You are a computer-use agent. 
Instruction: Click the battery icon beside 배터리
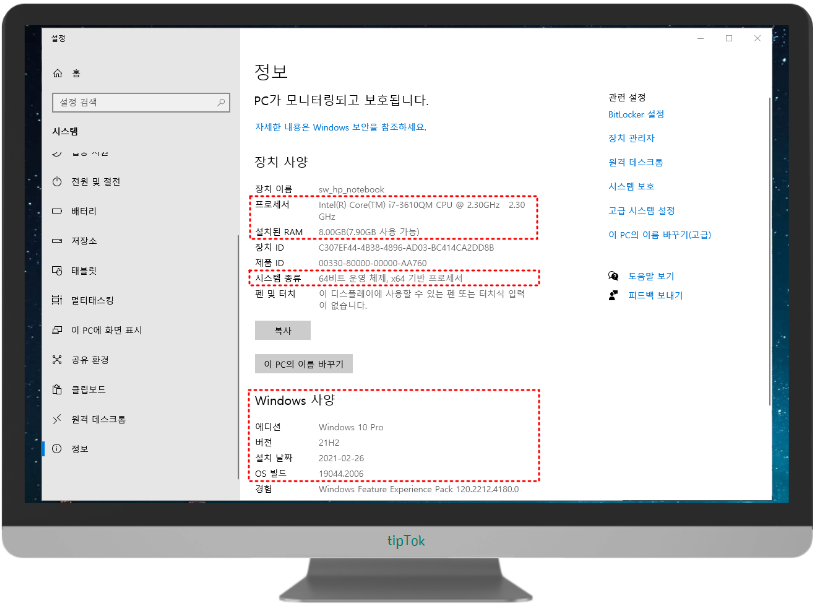(x=57, y=211)
